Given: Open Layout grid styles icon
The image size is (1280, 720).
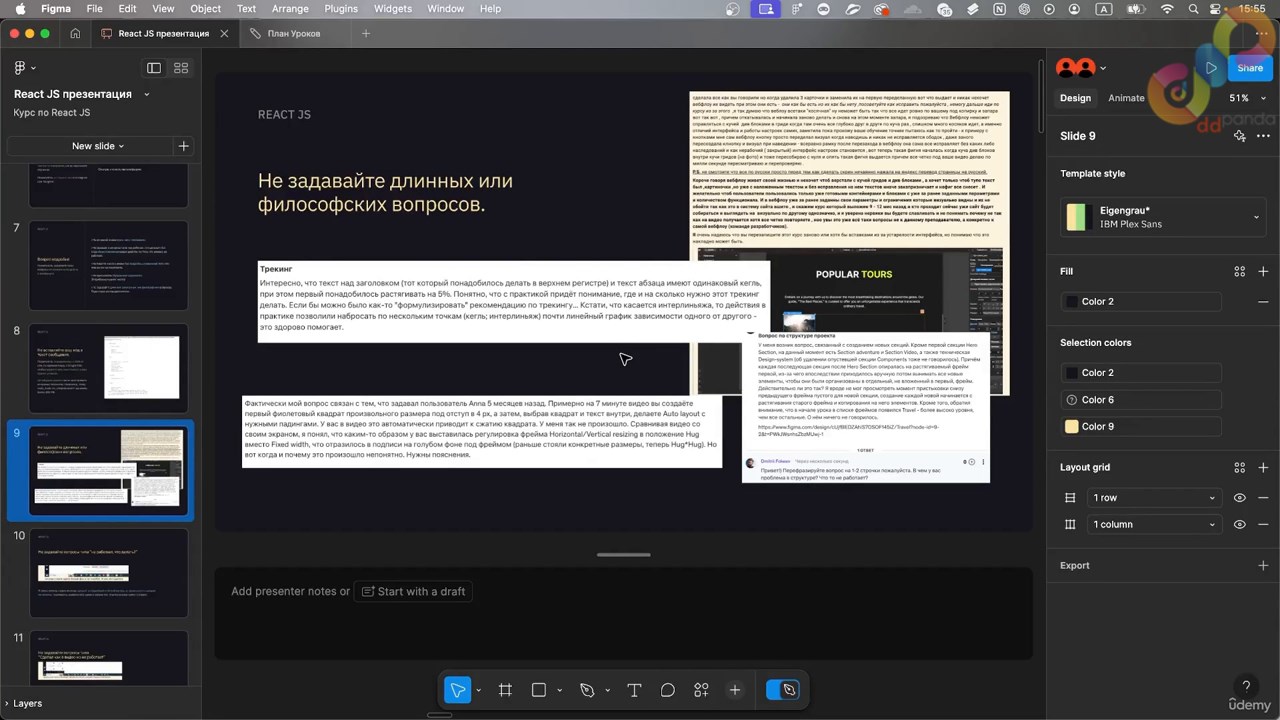Looking at the screenshot, I should (x=1240, y=467).
